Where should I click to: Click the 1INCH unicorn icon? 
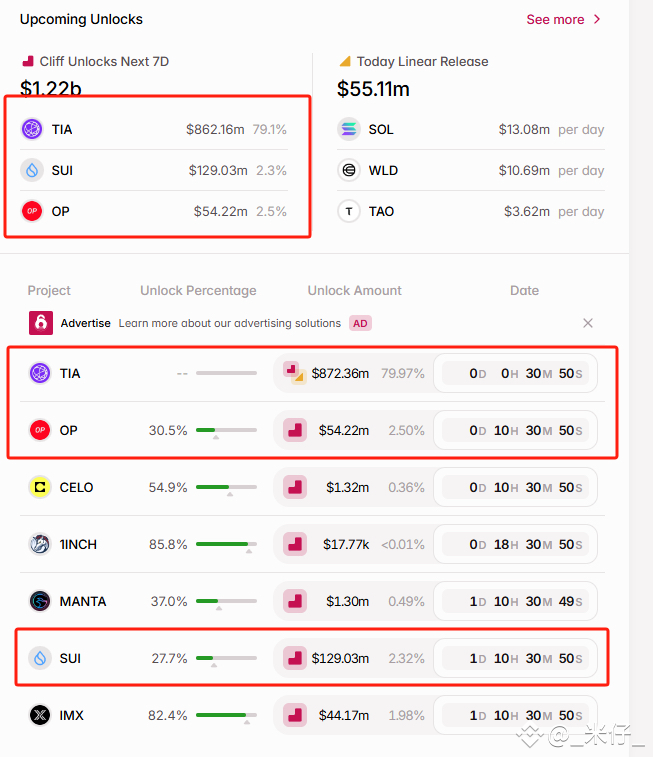(x=40, y=544)
